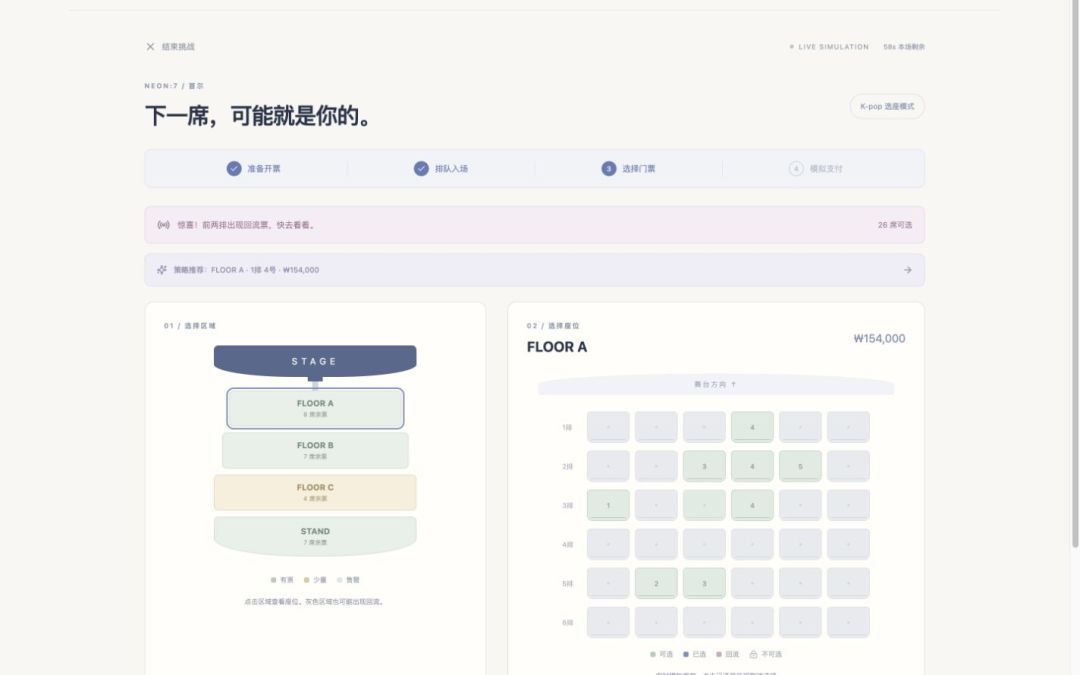Click the lock icon next to 不可选 in legend
This screenshot has height=675, width=1080.
[754, 654]
